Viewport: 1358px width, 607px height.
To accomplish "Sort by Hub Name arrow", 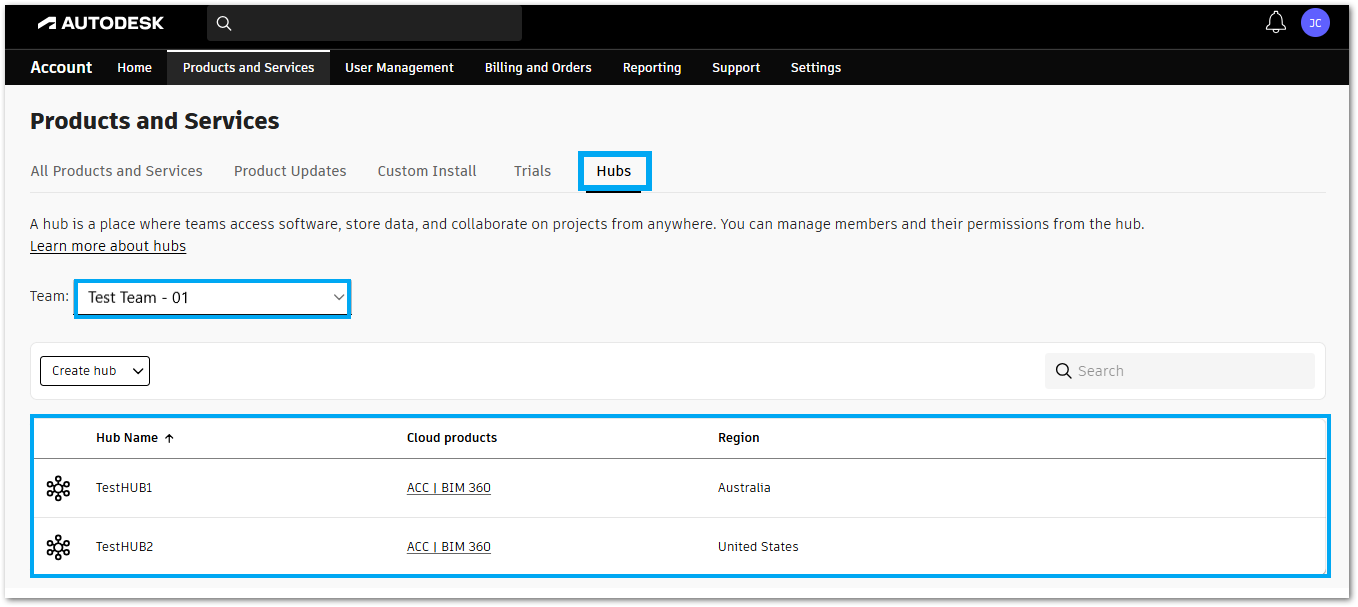I will pos(169,438).
